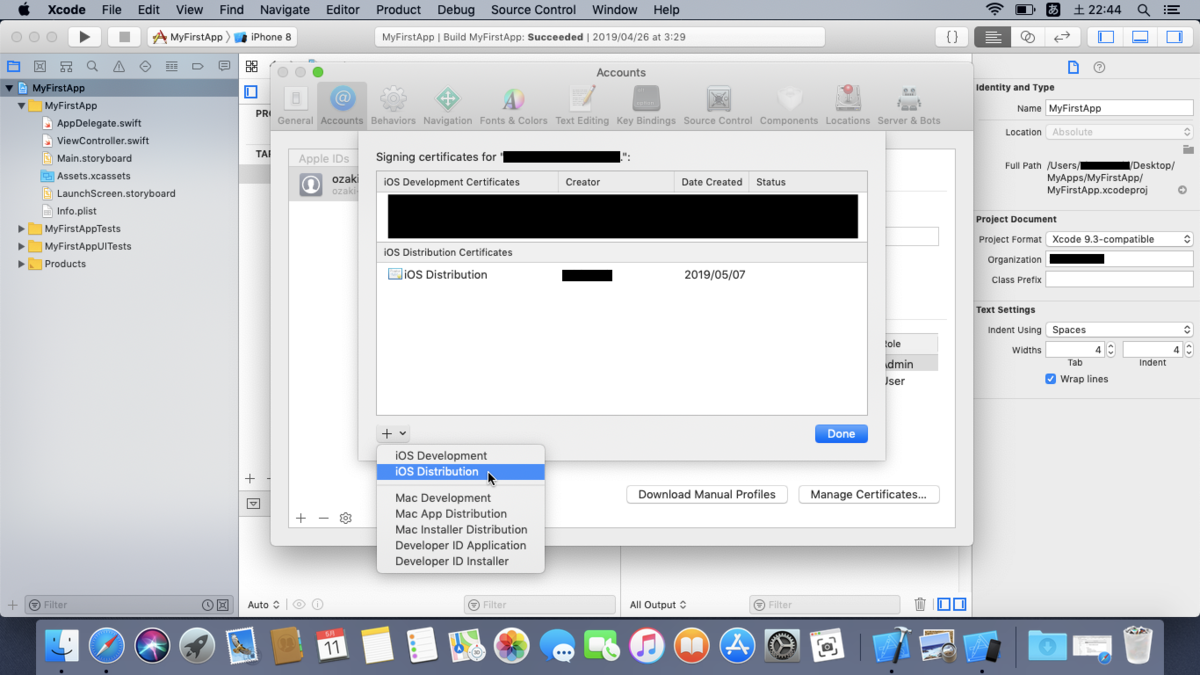Open the Location dropdown in inspector

(1119, 132)
